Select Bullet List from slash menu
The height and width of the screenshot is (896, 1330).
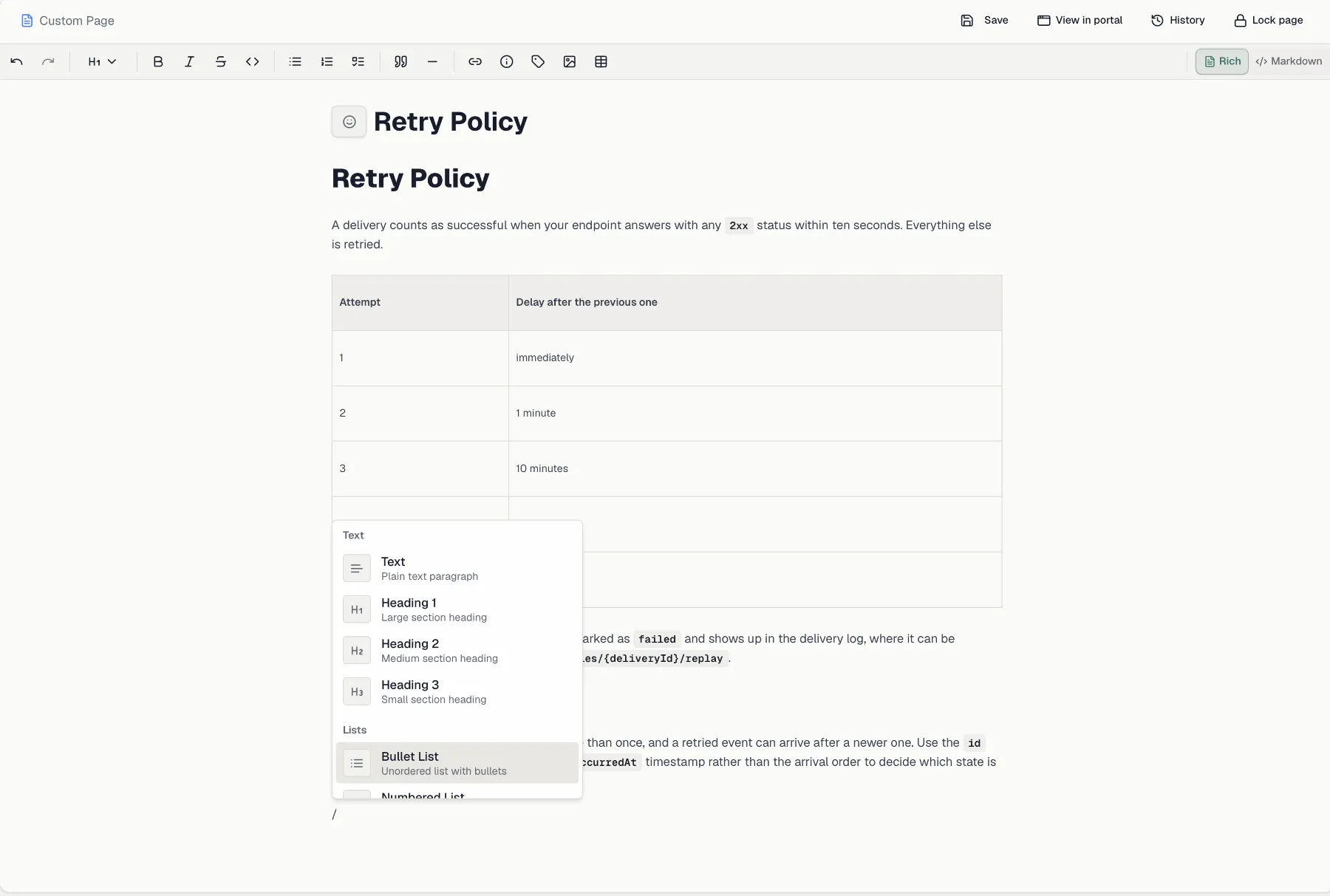click(x=457, y=763)
